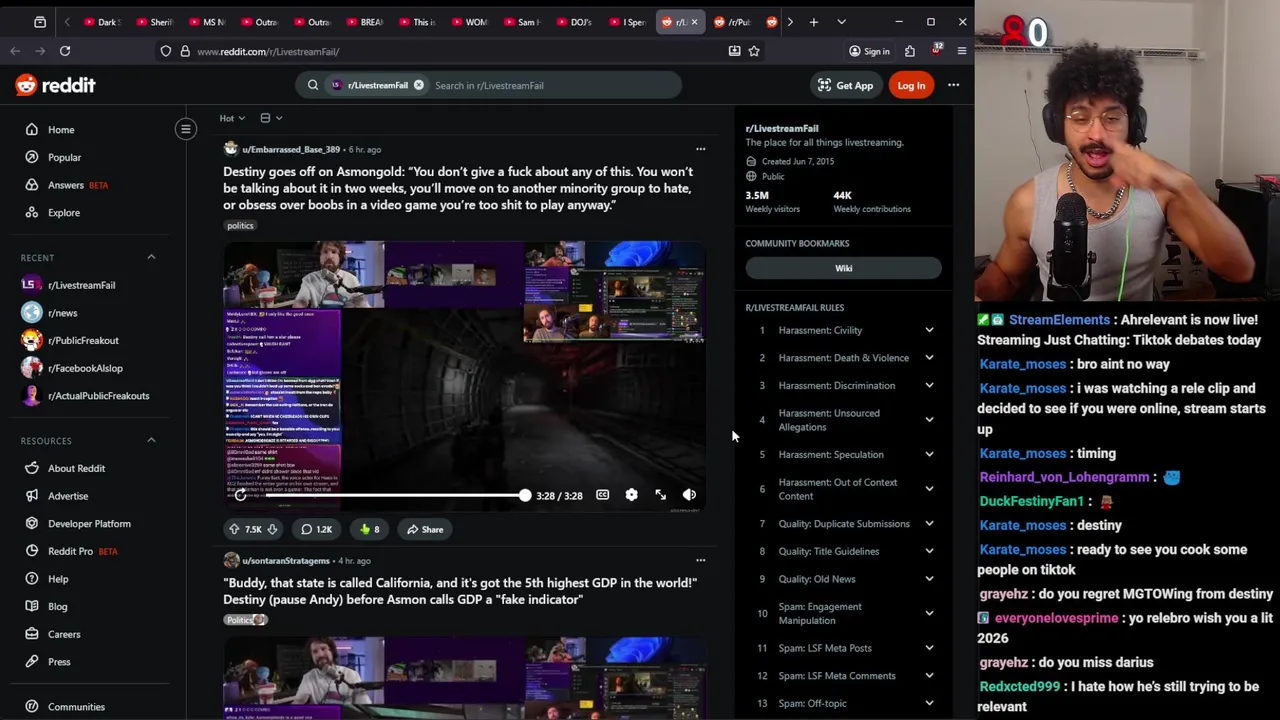Bookmark this page with the star icon
Screen dimensions: 1280x720
tap(754, 51)
